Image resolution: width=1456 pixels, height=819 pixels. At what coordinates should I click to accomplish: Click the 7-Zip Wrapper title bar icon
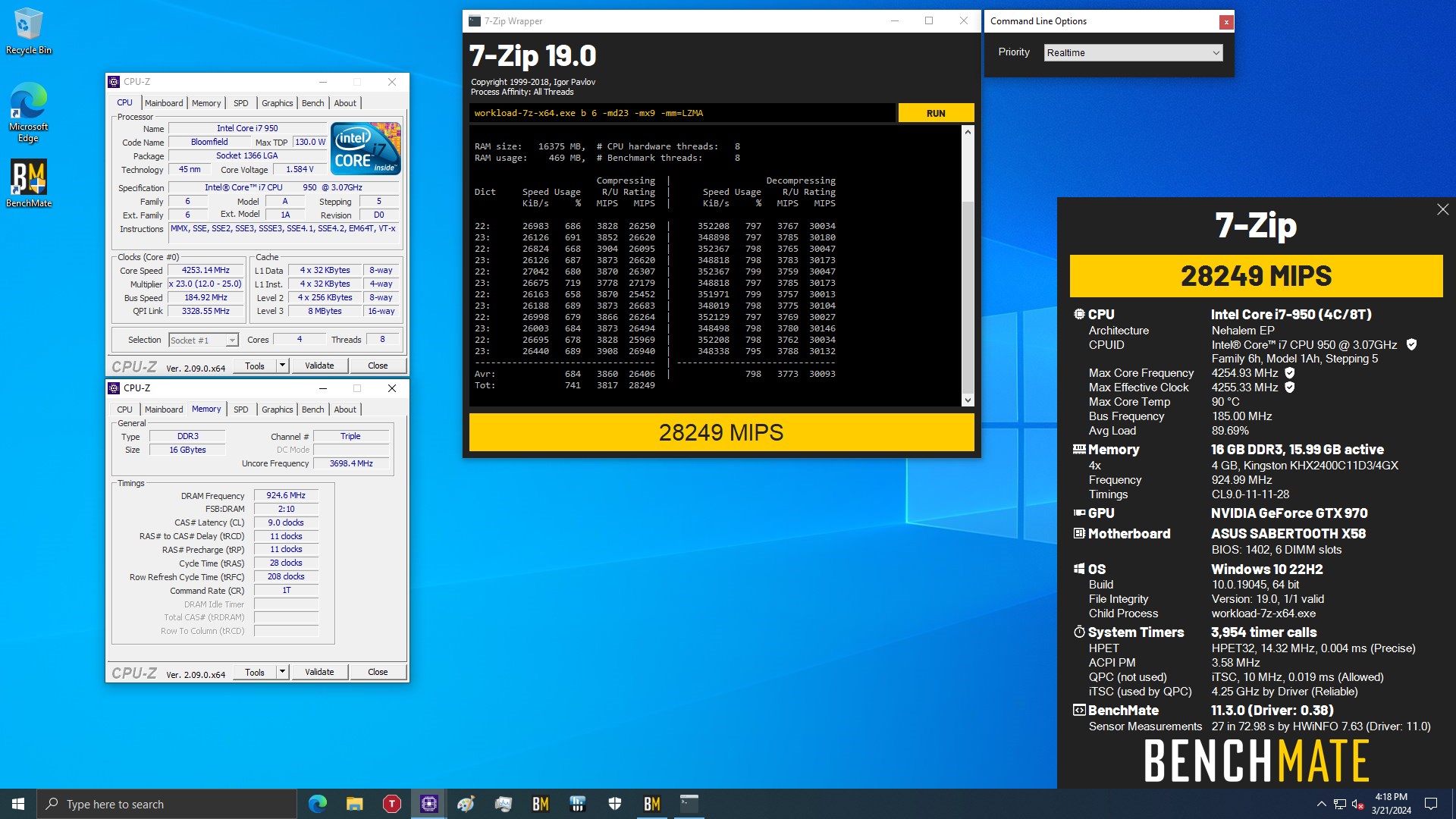click(475, 21)
